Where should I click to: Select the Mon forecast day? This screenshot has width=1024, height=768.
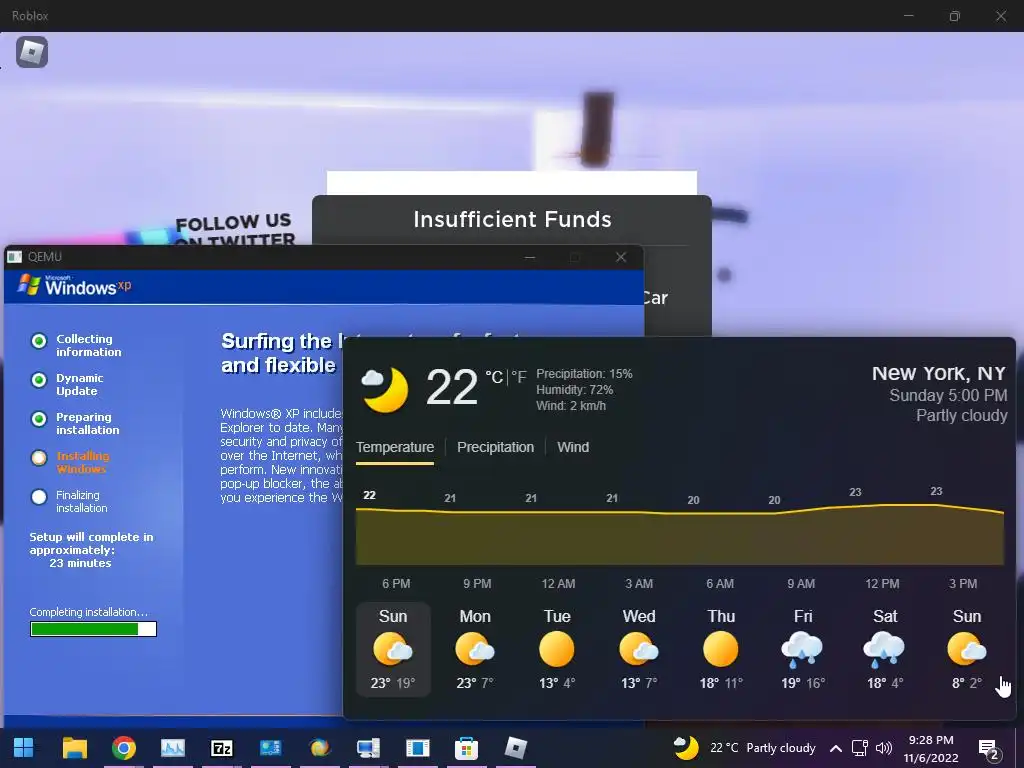click(x=475, y=649)
